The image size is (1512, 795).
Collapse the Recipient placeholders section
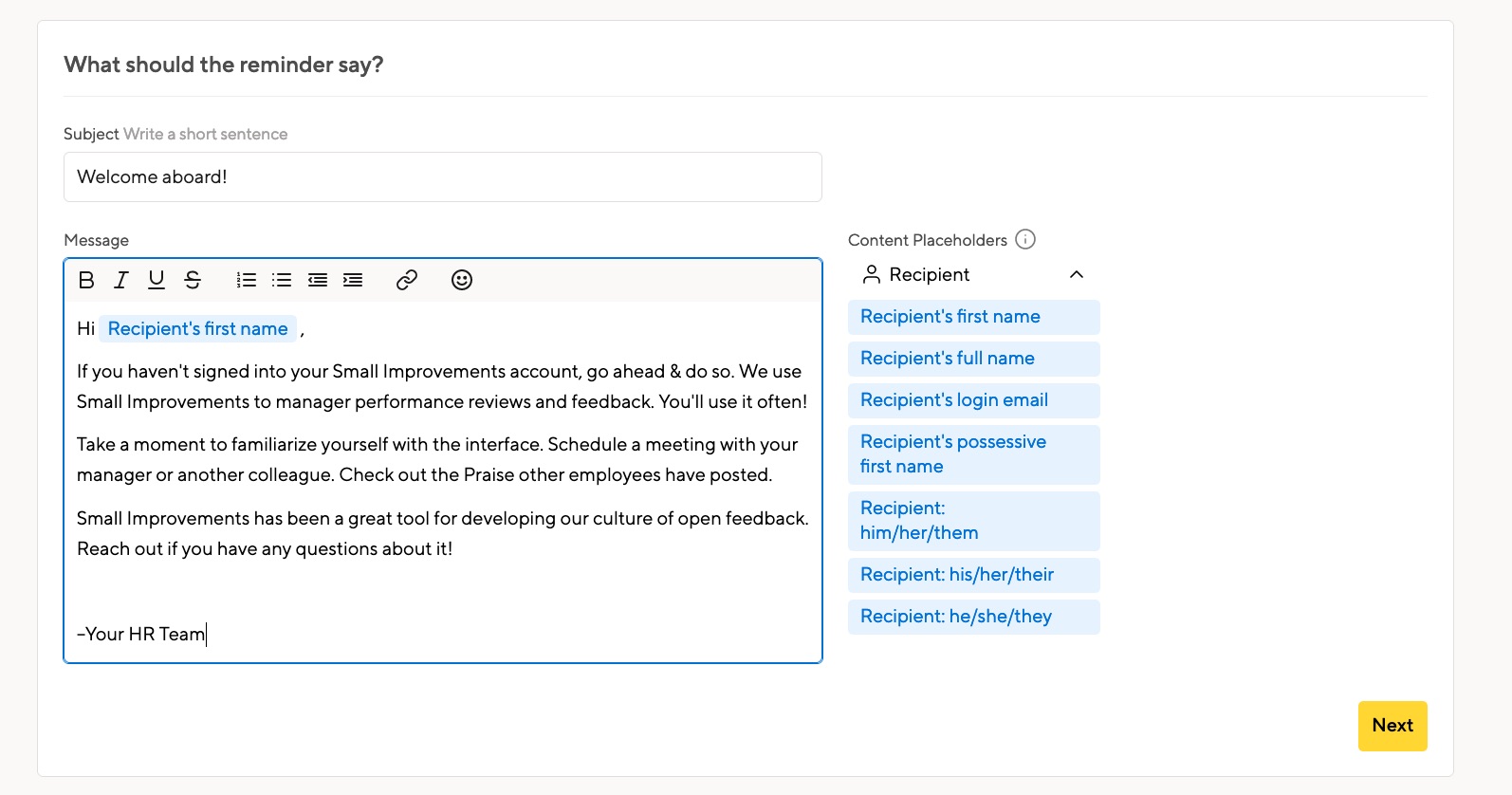[1076, 275]
